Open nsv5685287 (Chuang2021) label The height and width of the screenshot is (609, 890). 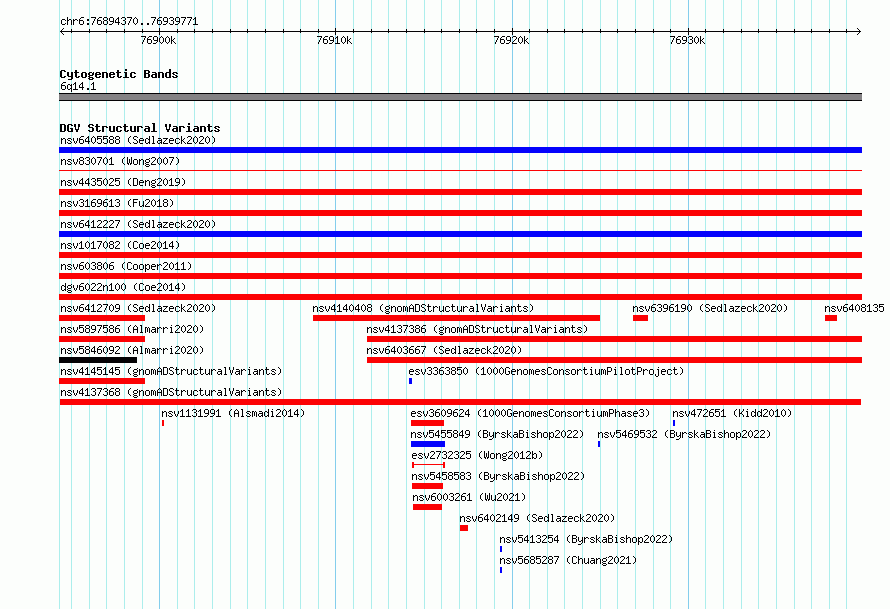tap(568, 560)
